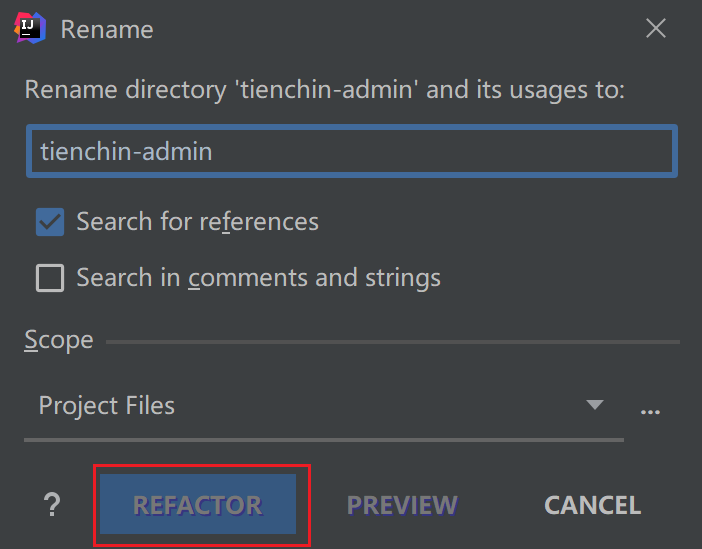702x549 pixels.
Task: Expand the Scope dropdown arrow
Action: point(595,405)
